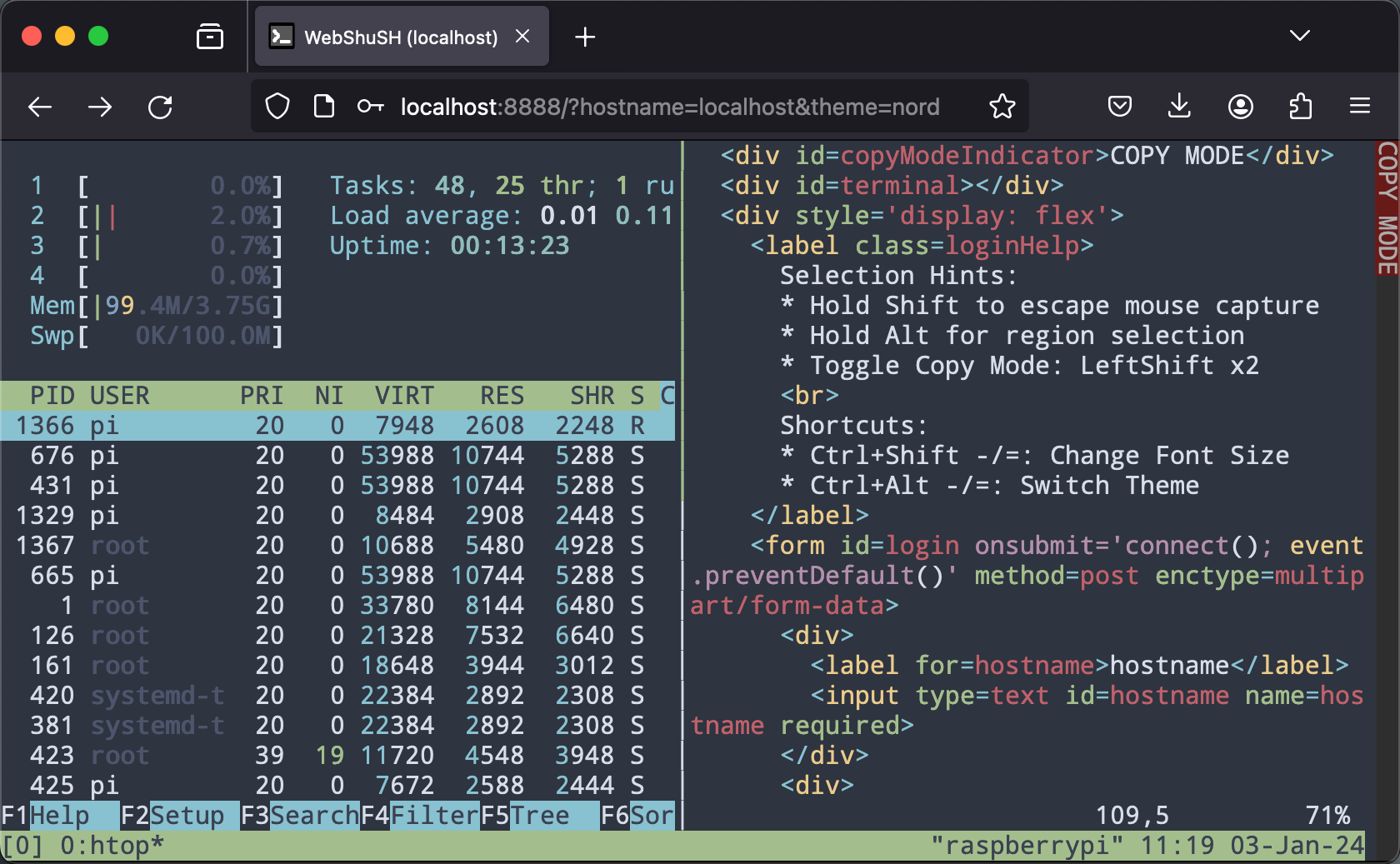Open the hamburger application menu
The height and width of the screenshot is (864, 1400).
click(1360, 106)
